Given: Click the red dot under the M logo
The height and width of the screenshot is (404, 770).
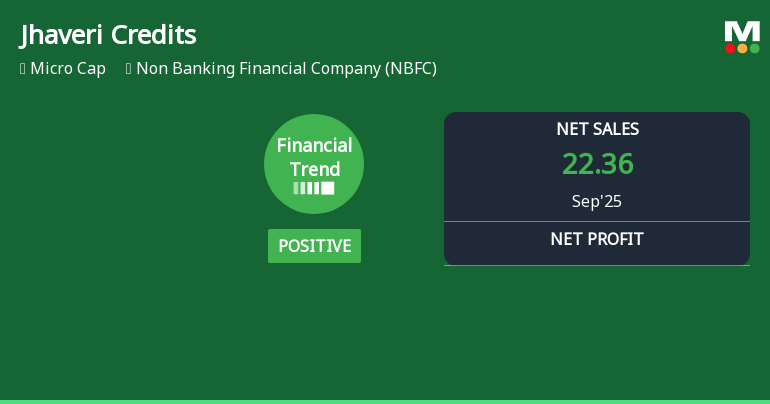Looking at the screenshot, I should 730,48.
